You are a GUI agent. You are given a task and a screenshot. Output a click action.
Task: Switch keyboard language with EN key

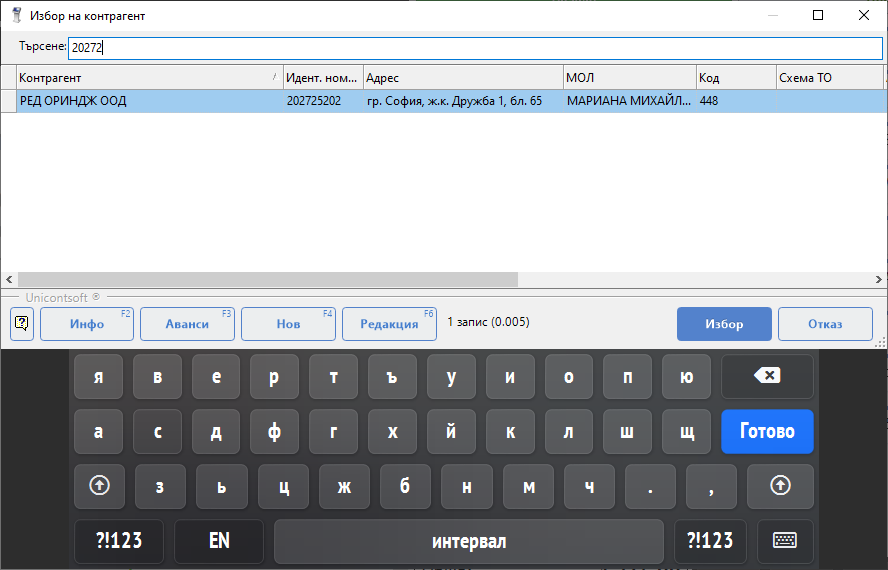219,541
